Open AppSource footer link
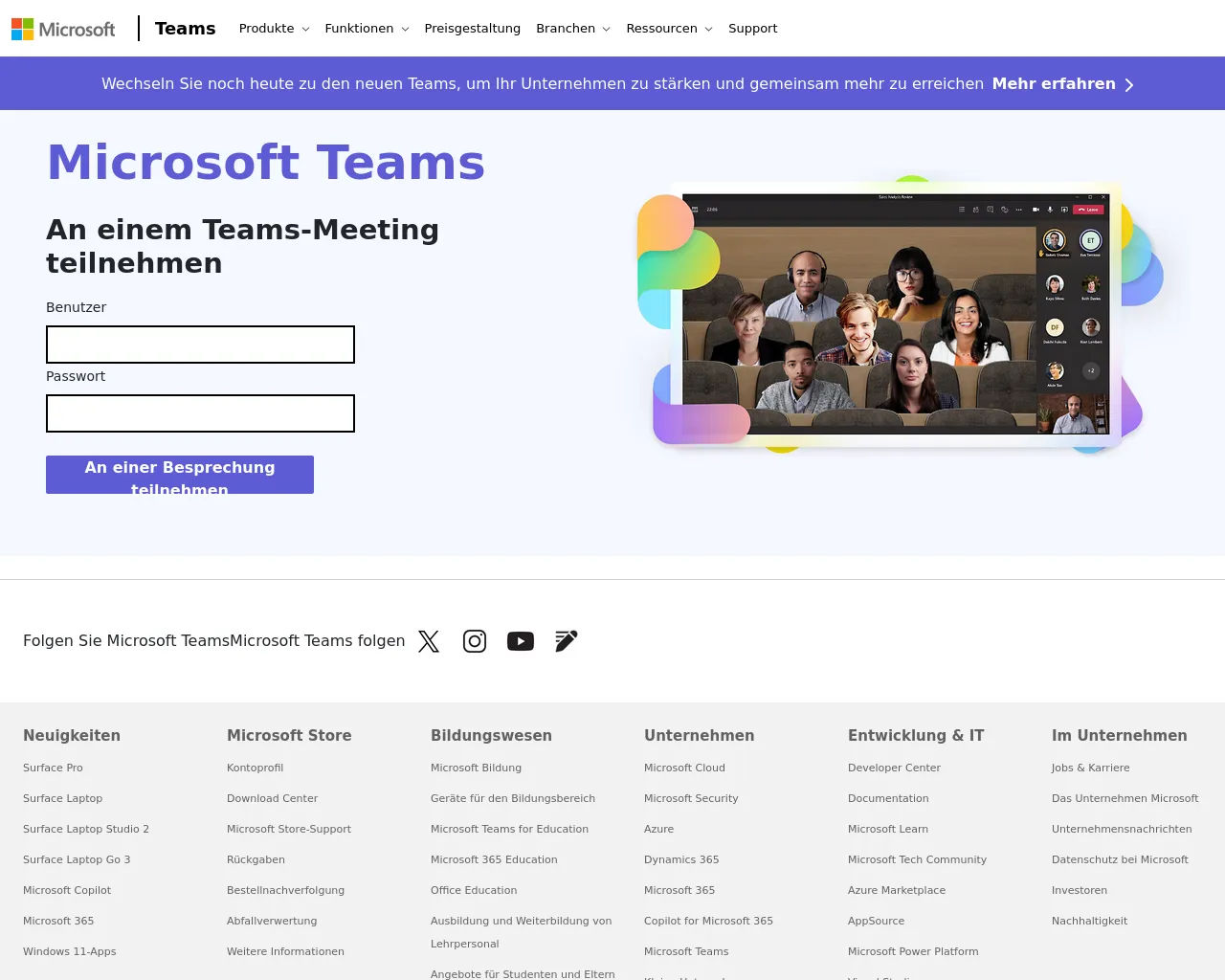 (x=877, y=921)
